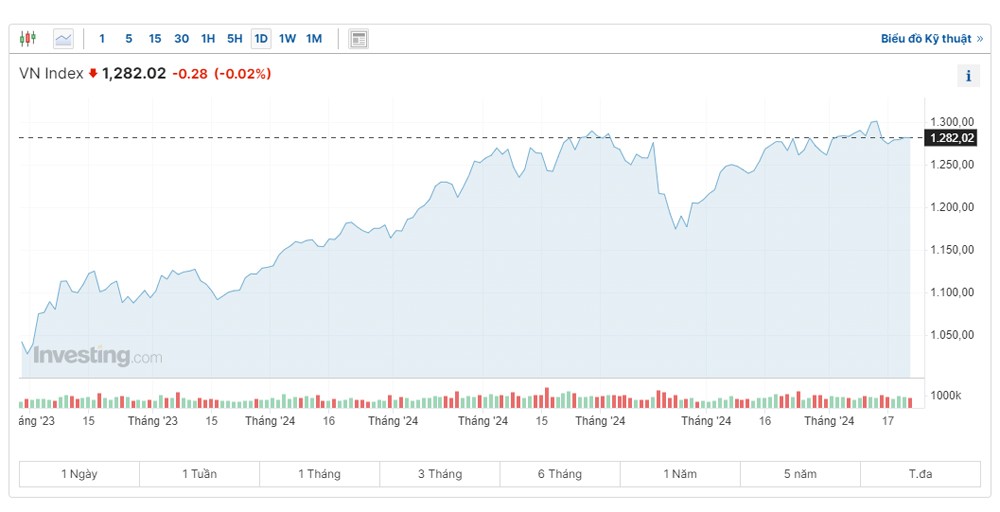Select the 1 Năm range button

click(x=680, y=474)
